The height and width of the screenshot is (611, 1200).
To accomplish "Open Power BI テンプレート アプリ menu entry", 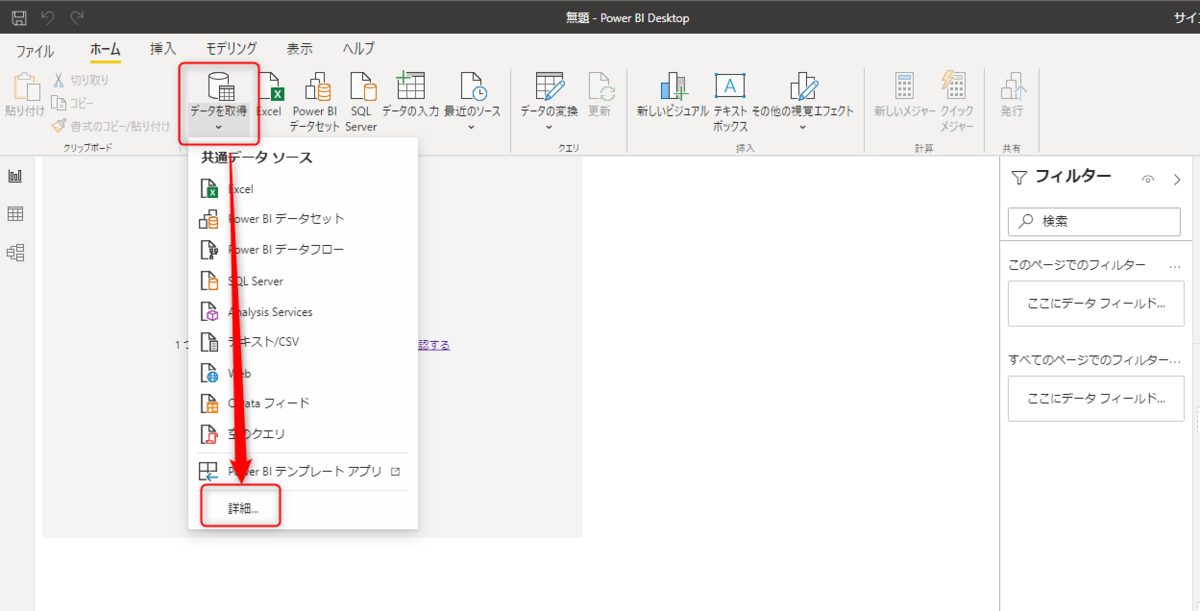I will point(303,471).
